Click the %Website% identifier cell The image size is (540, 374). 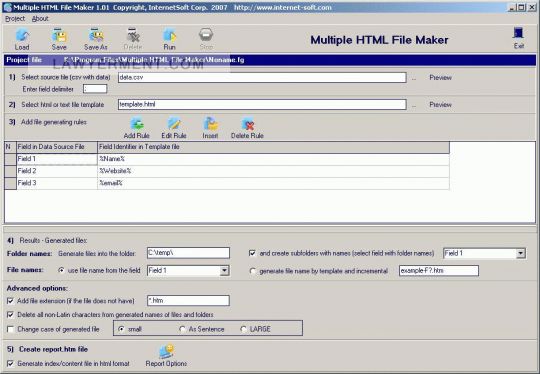273,171
